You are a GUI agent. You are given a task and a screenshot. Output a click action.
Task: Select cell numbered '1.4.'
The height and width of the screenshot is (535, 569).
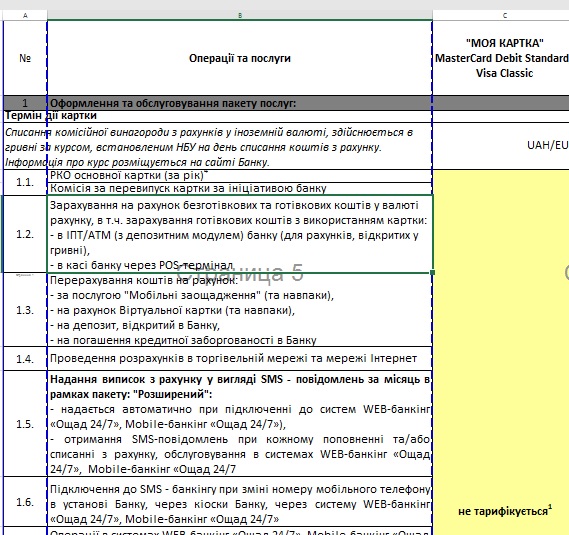[x=25, y=359]
